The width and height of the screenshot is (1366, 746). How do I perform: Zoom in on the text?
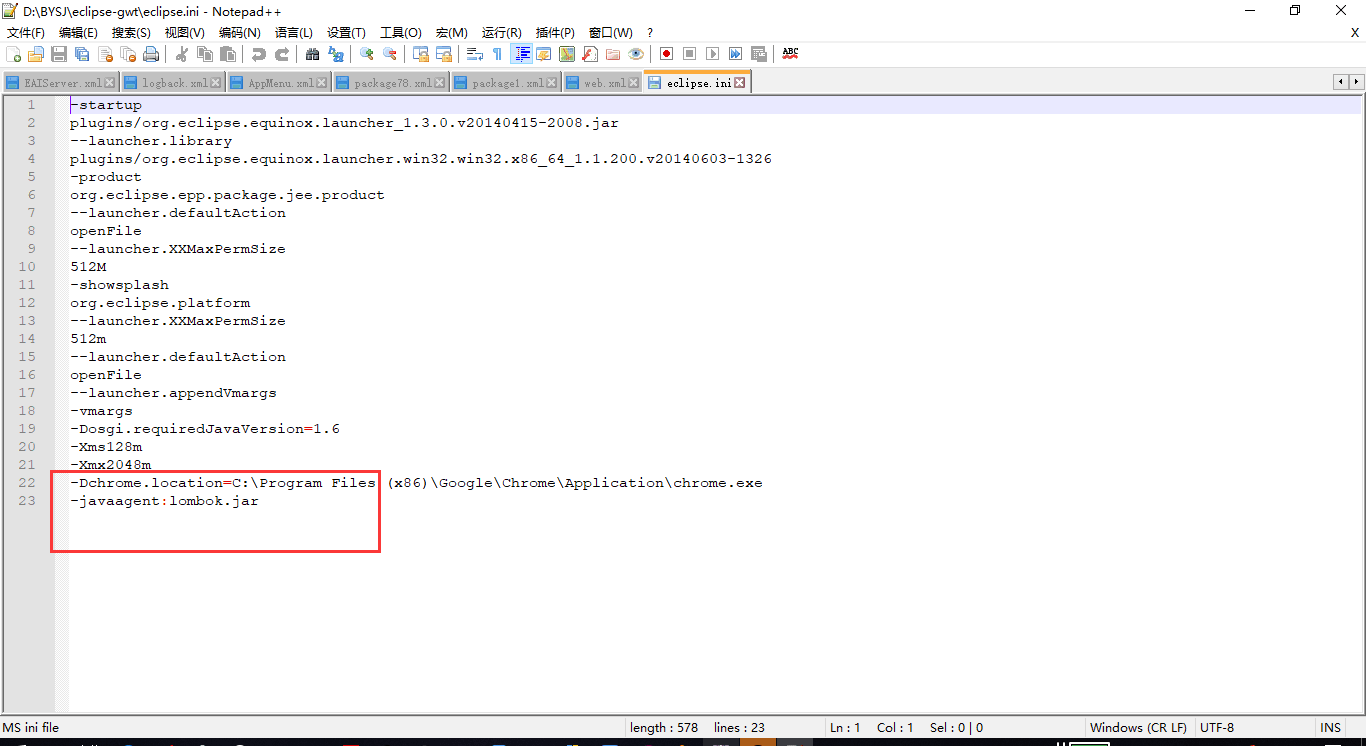coord(366,53)
